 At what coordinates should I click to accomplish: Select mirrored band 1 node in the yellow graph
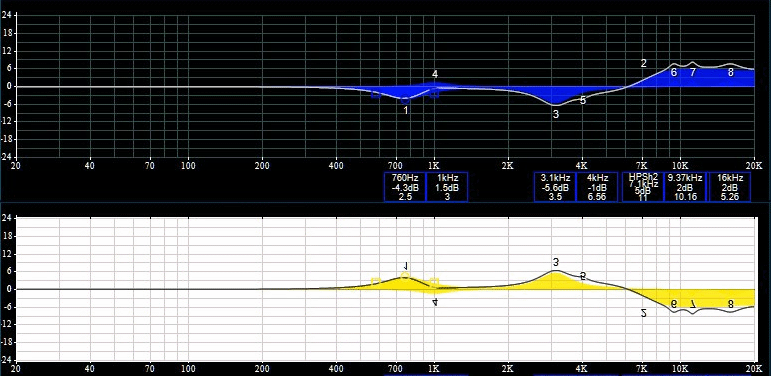[406, 265]
